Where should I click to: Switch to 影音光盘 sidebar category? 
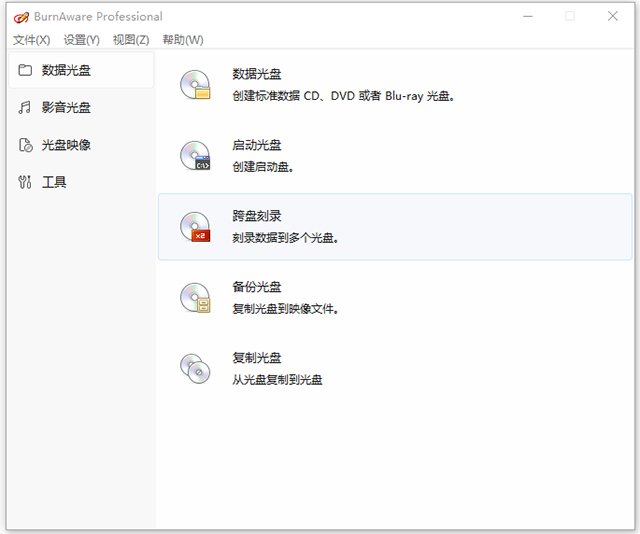pyautogui.click(x=81, y=107)
